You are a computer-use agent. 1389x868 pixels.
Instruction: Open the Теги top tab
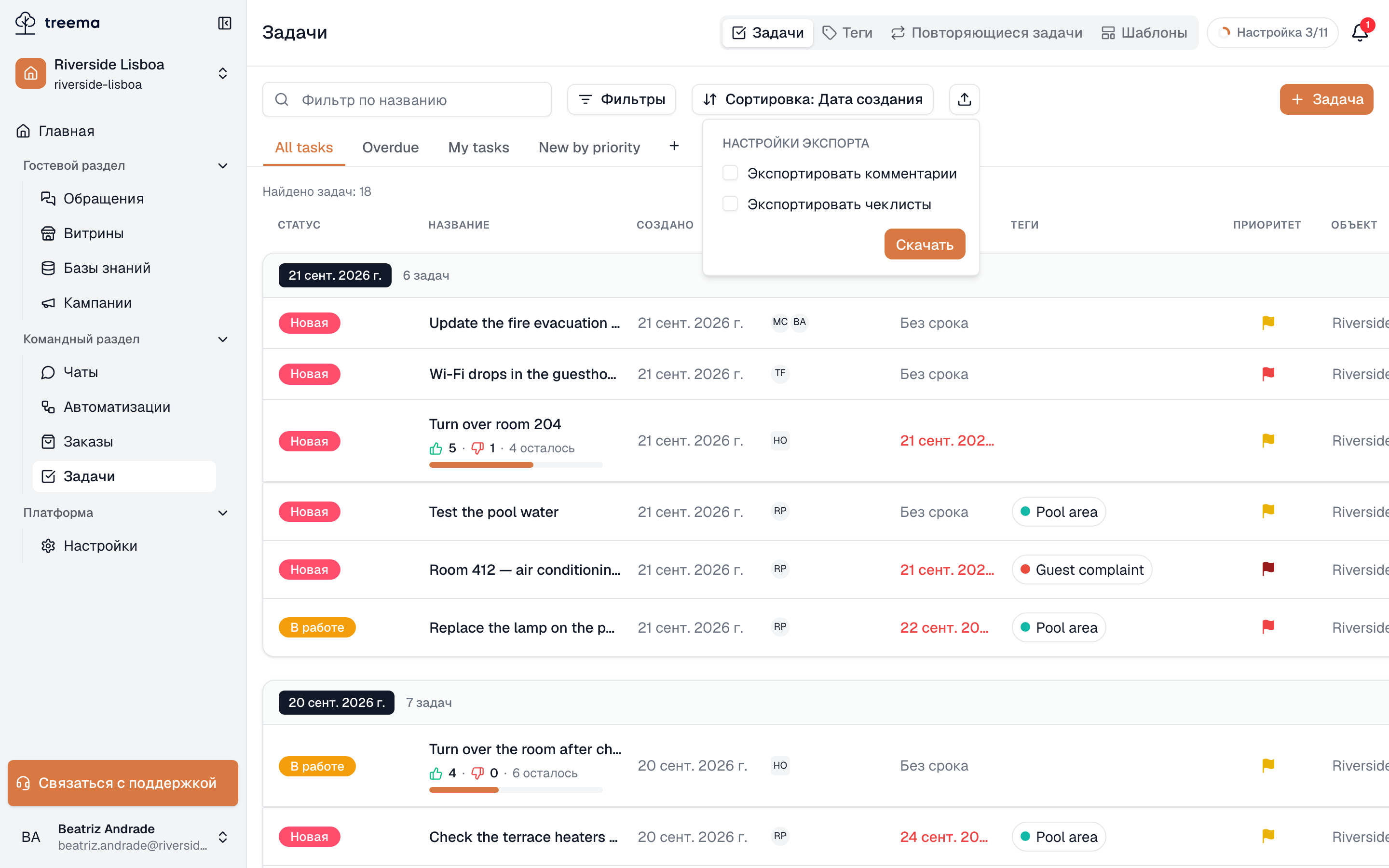[847, 33]
